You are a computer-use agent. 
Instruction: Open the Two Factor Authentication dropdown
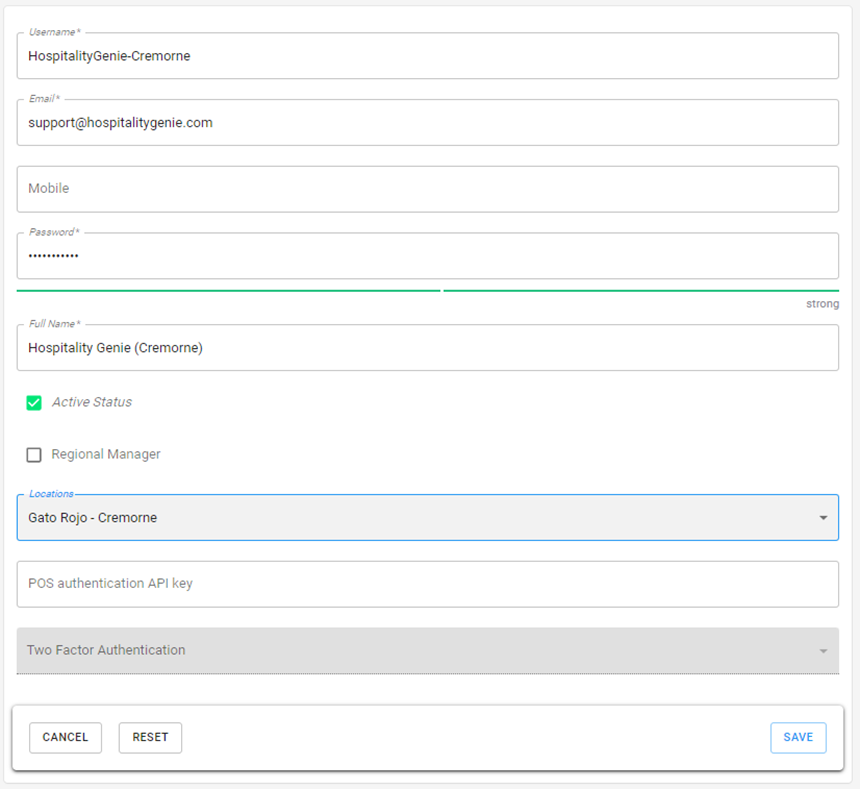click(x=427, y=651)
